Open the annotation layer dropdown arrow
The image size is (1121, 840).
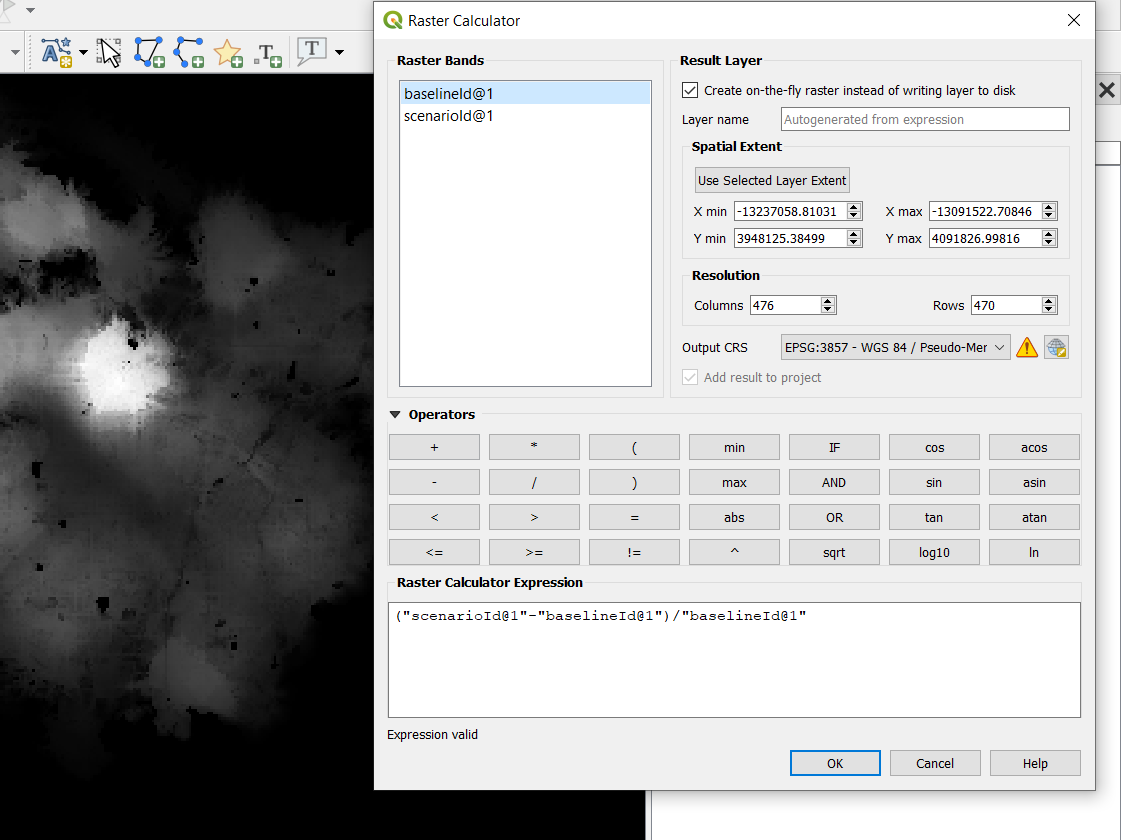tap(83, 52)
